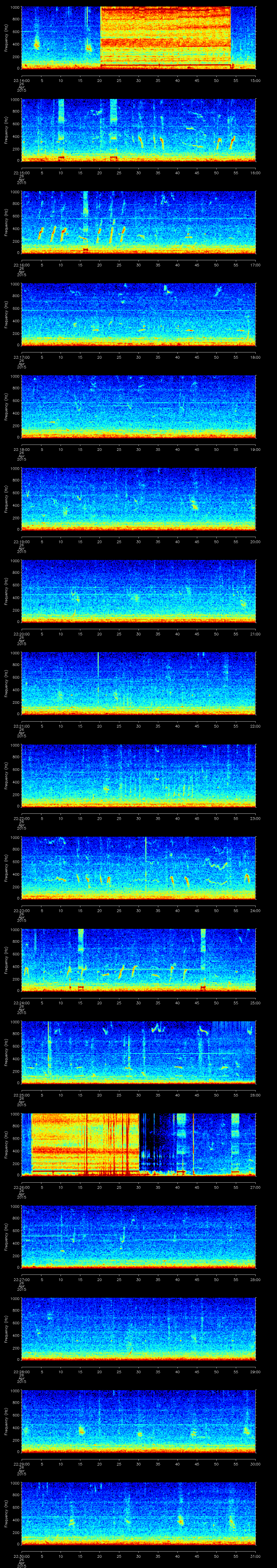This screenshot has height=1568, width=277.
Task: Select the '21:00' end time label
Action: [x=255, y=634]
